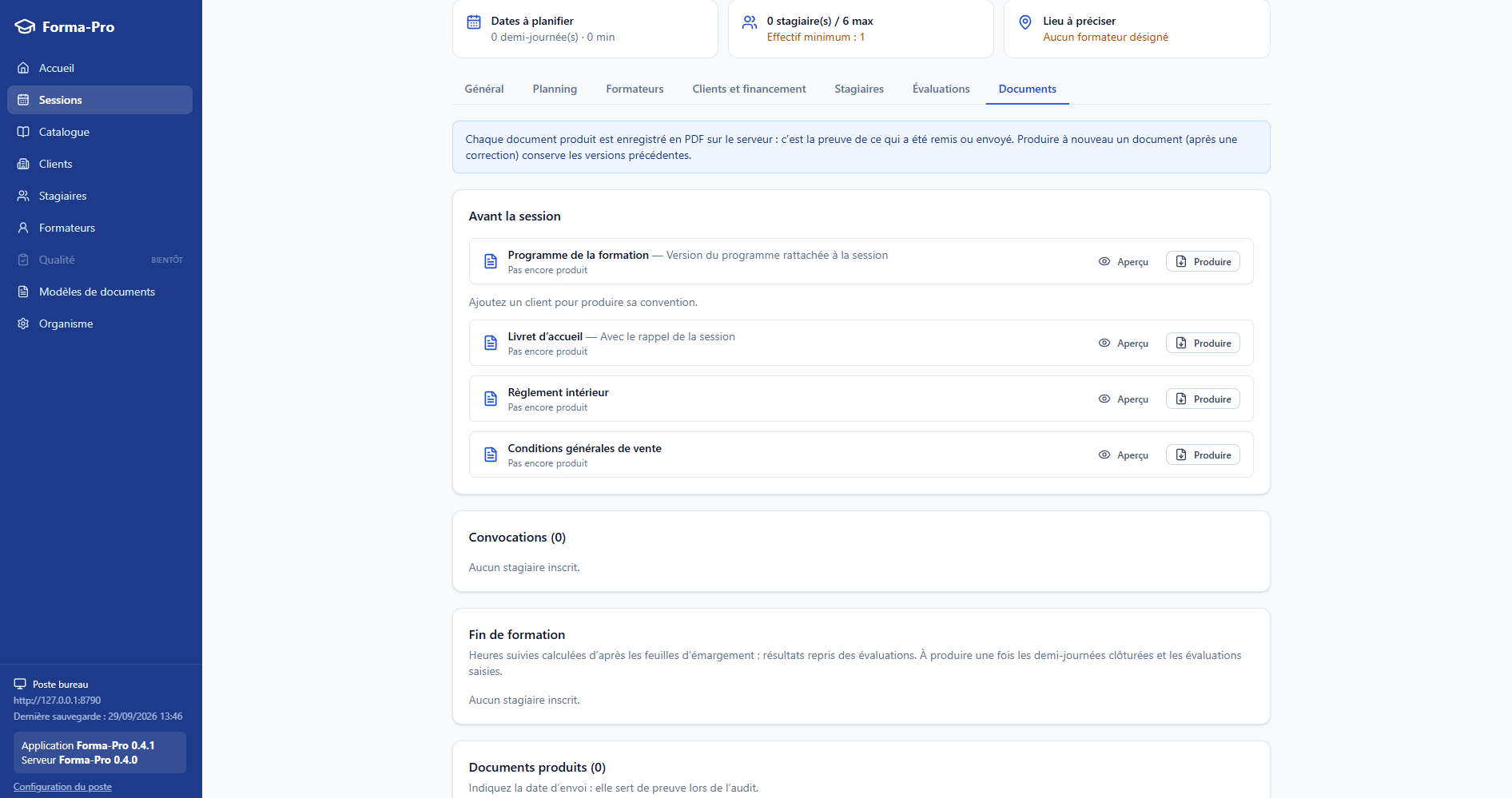
Task: Preview Conditions générales de vente with Aperçu
Action: click(x=1124, y=455)
